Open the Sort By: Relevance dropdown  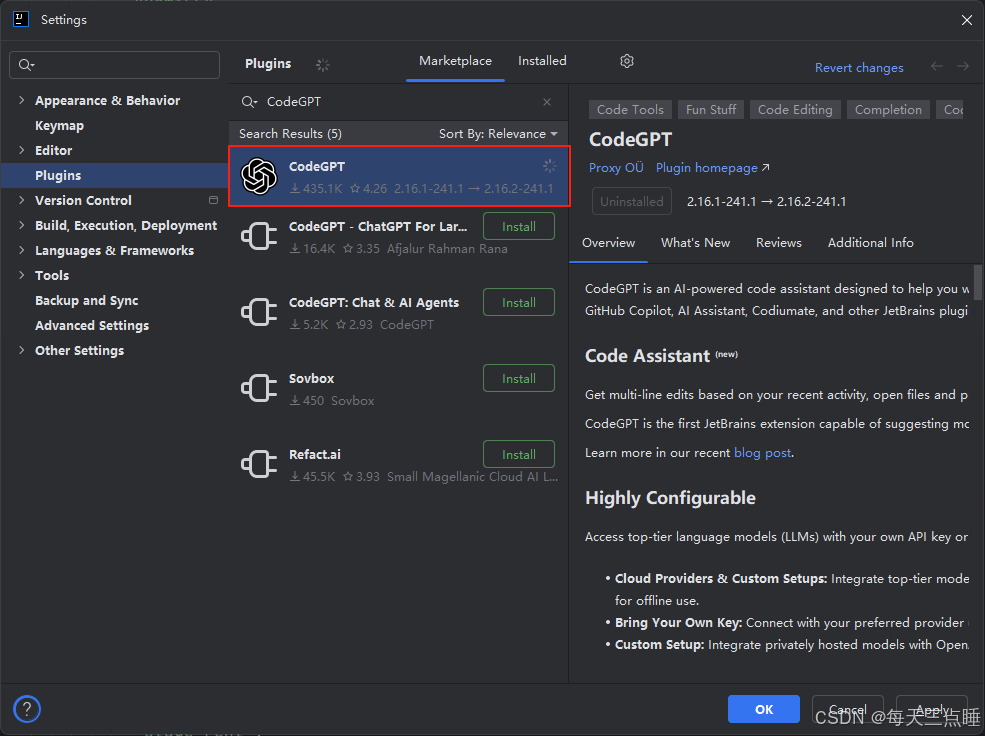(x=498, y=134)
